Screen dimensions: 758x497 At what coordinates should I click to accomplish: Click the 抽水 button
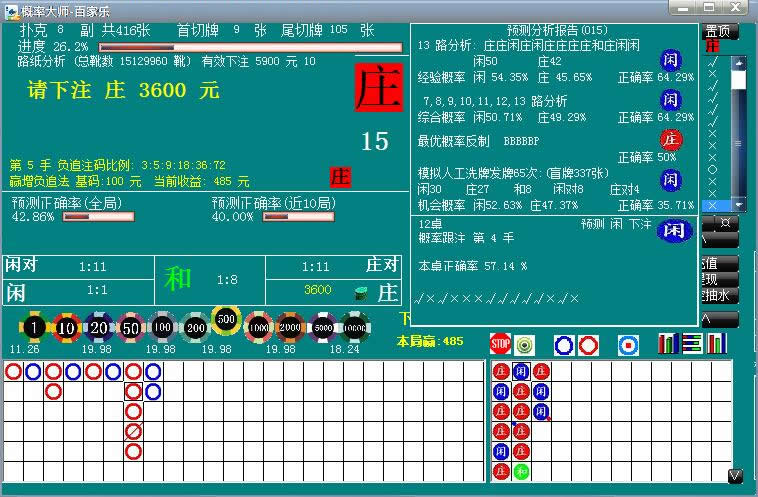[x=719, y=296]
